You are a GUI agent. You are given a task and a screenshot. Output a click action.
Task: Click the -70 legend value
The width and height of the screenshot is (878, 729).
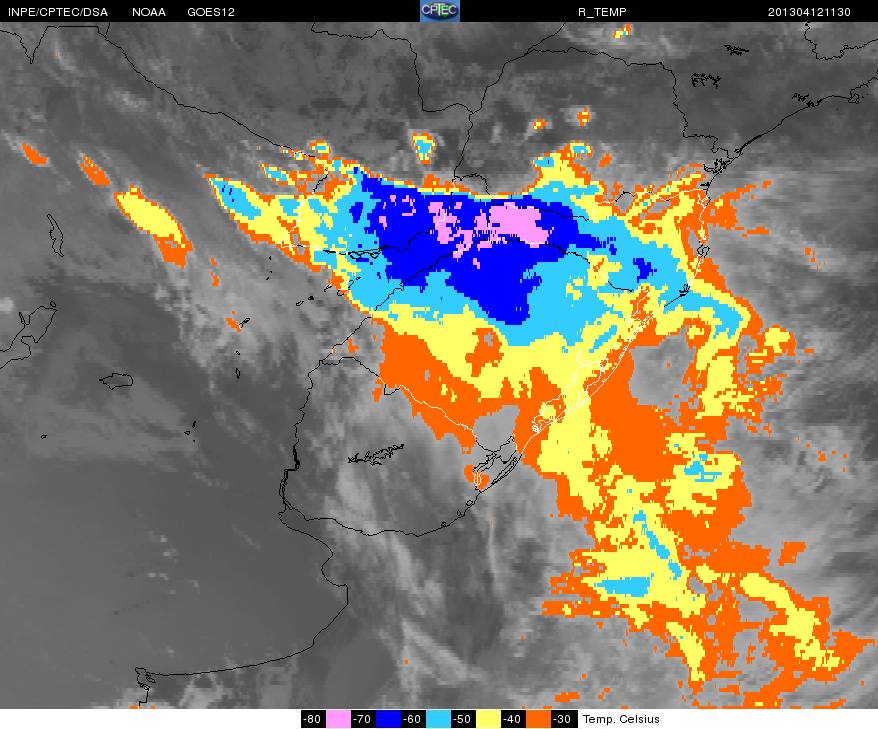click(363, 719)
